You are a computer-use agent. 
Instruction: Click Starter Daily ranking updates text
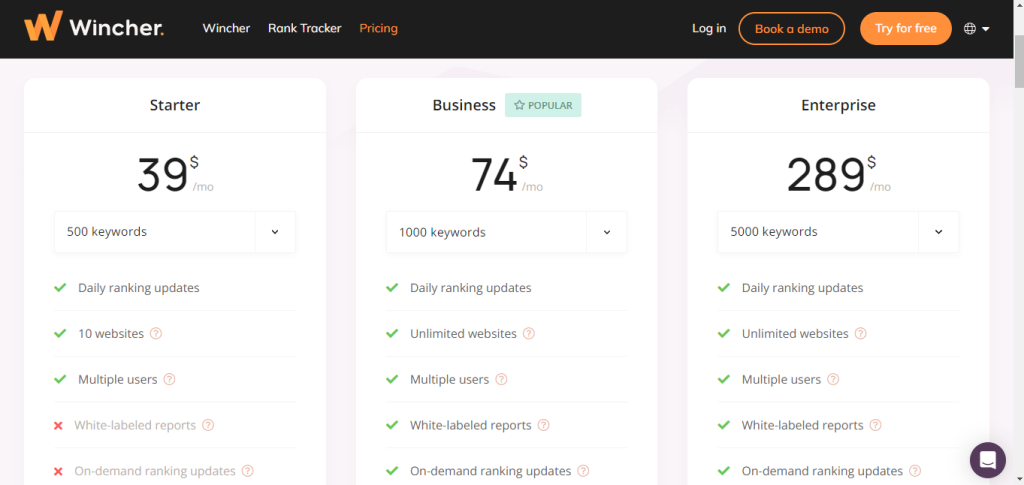coord(138,288)
